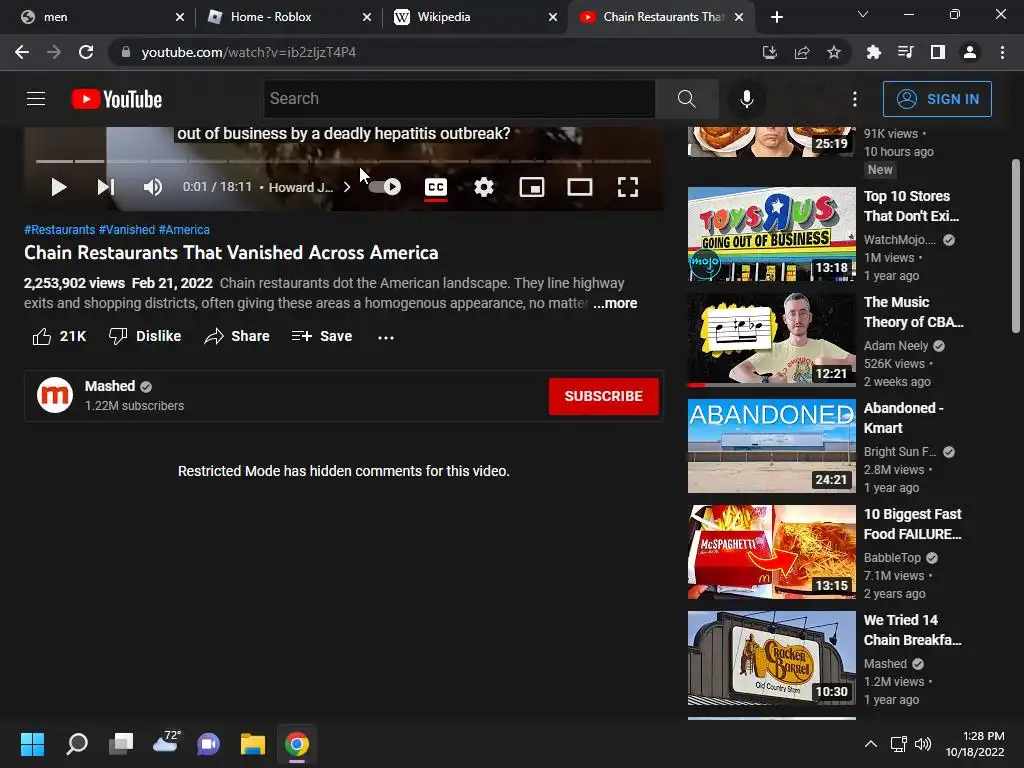The width and height of the screenshot is (1024, 768).
Task: Subscribe to Mashed channel
Action: [x=603, y=396]
